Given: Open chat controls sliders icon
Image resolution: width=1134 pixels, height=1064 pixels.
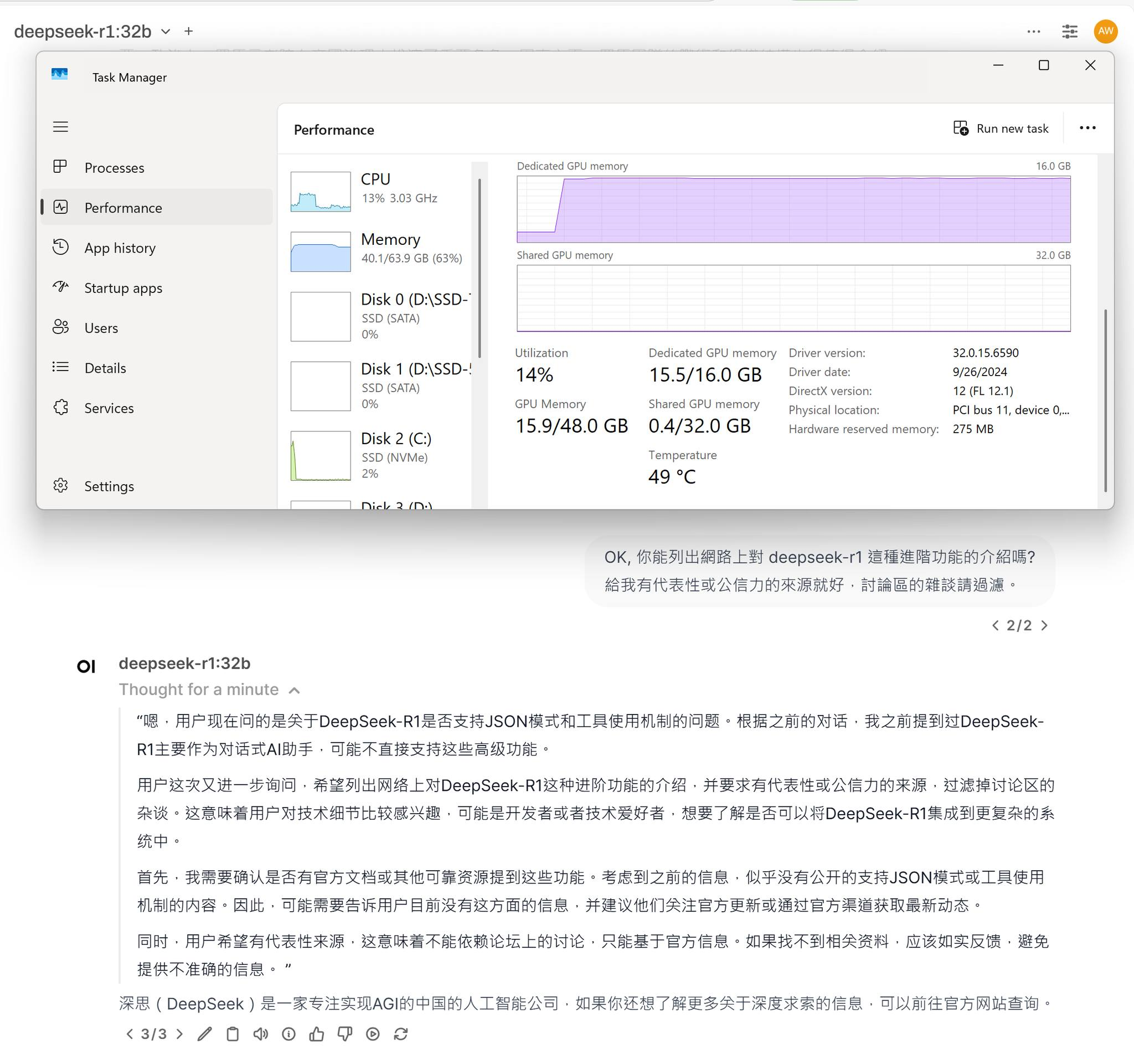Looking at the screenshot, I should click(x=1070, y=32).
